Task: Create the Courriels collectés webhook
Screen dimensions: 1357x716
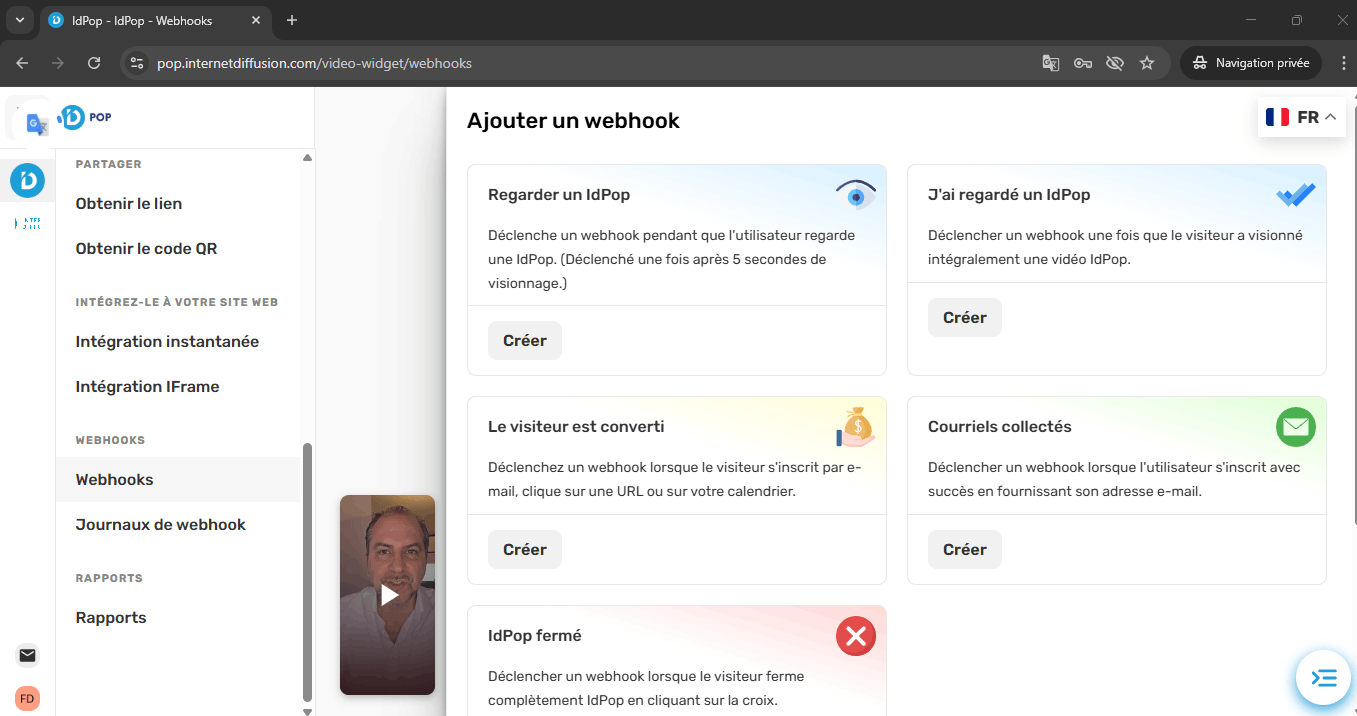Action: [965, 549]
